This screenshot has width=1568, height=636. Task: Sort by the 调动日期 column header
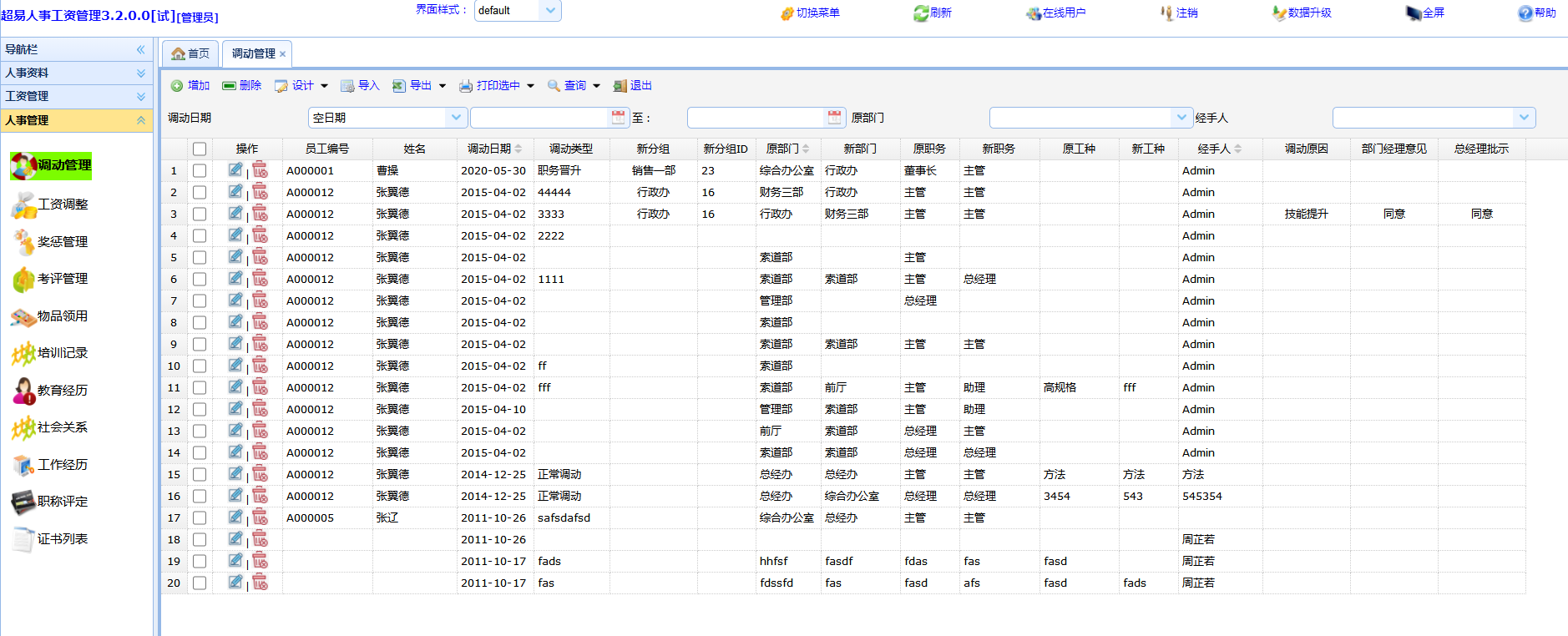point(495,149)
